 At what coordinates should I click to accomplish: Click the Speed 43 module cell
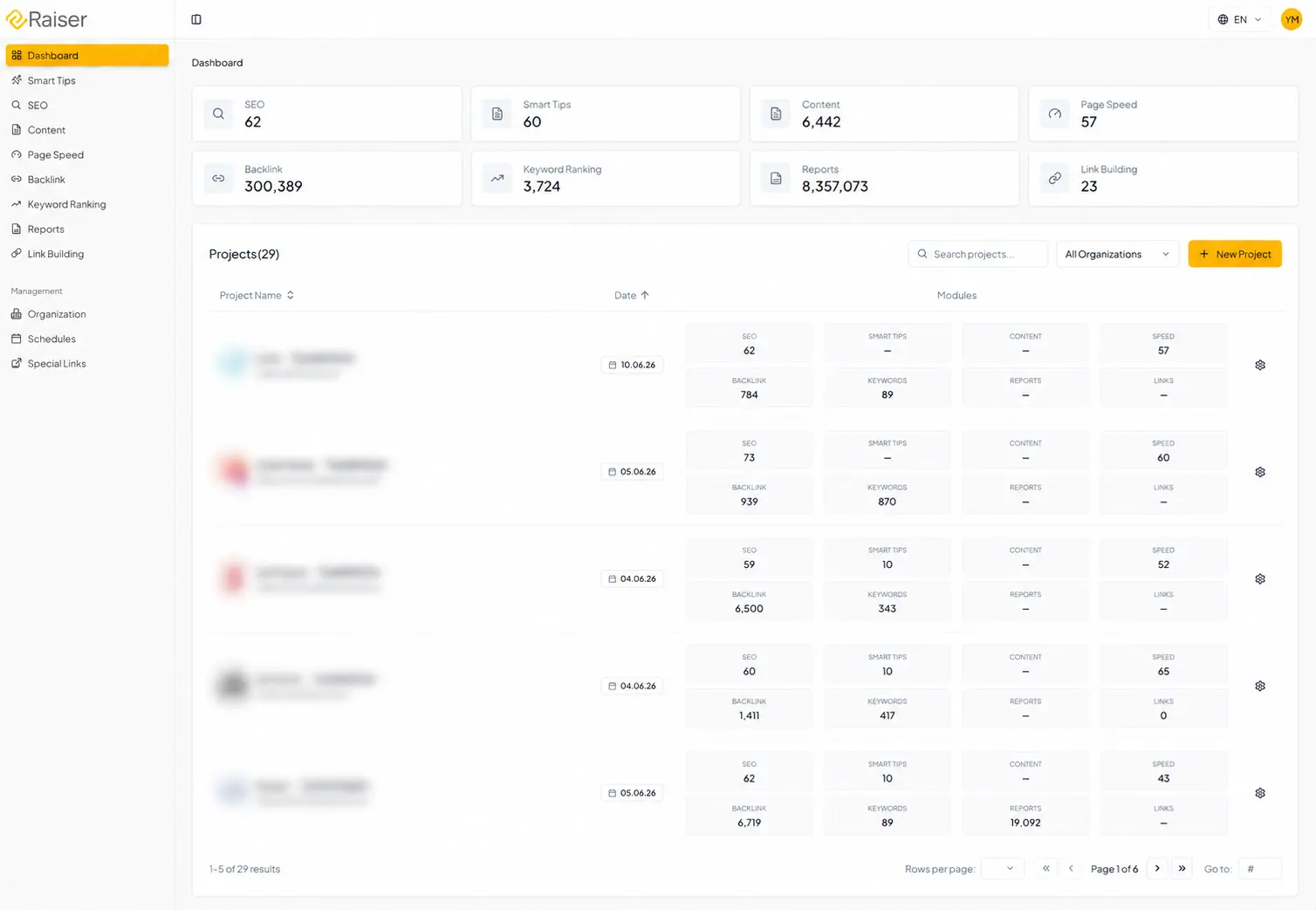(x=1163, y=772)
